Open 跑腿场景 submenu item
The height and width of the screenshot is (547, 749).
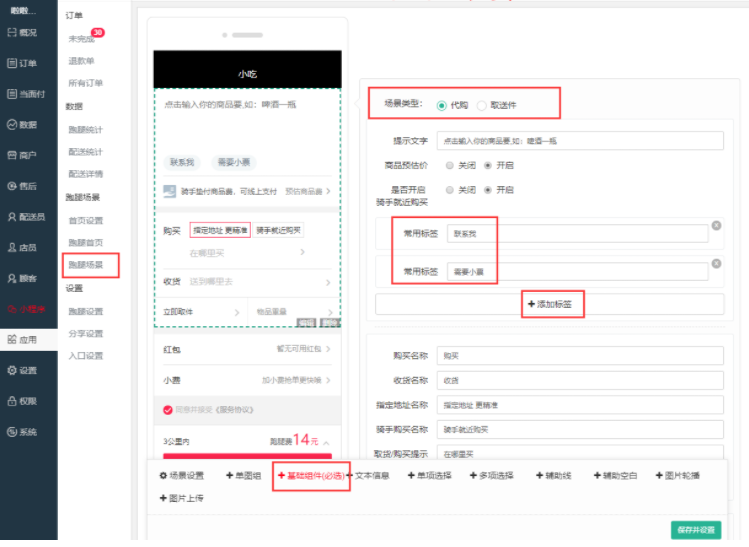86,265
